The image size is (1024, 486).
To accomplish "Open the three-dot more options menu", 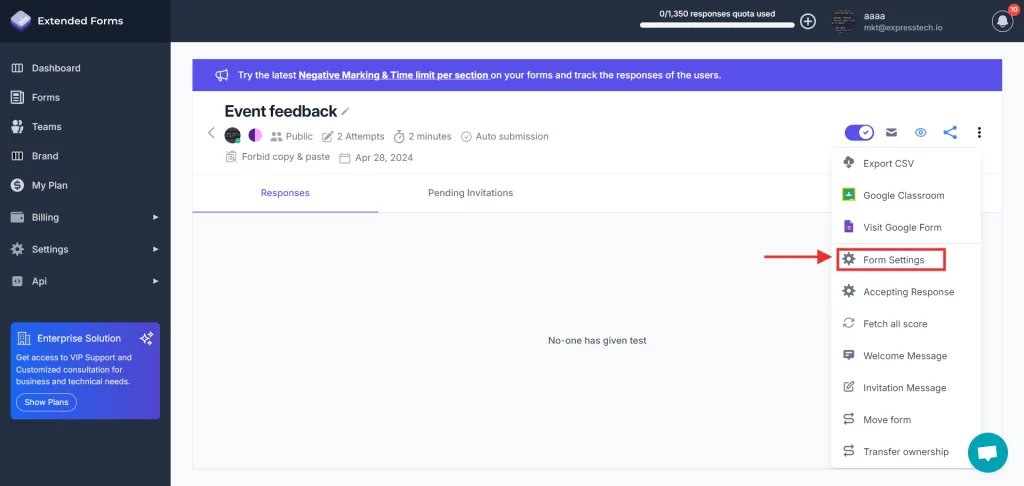I will coord(980,133).
